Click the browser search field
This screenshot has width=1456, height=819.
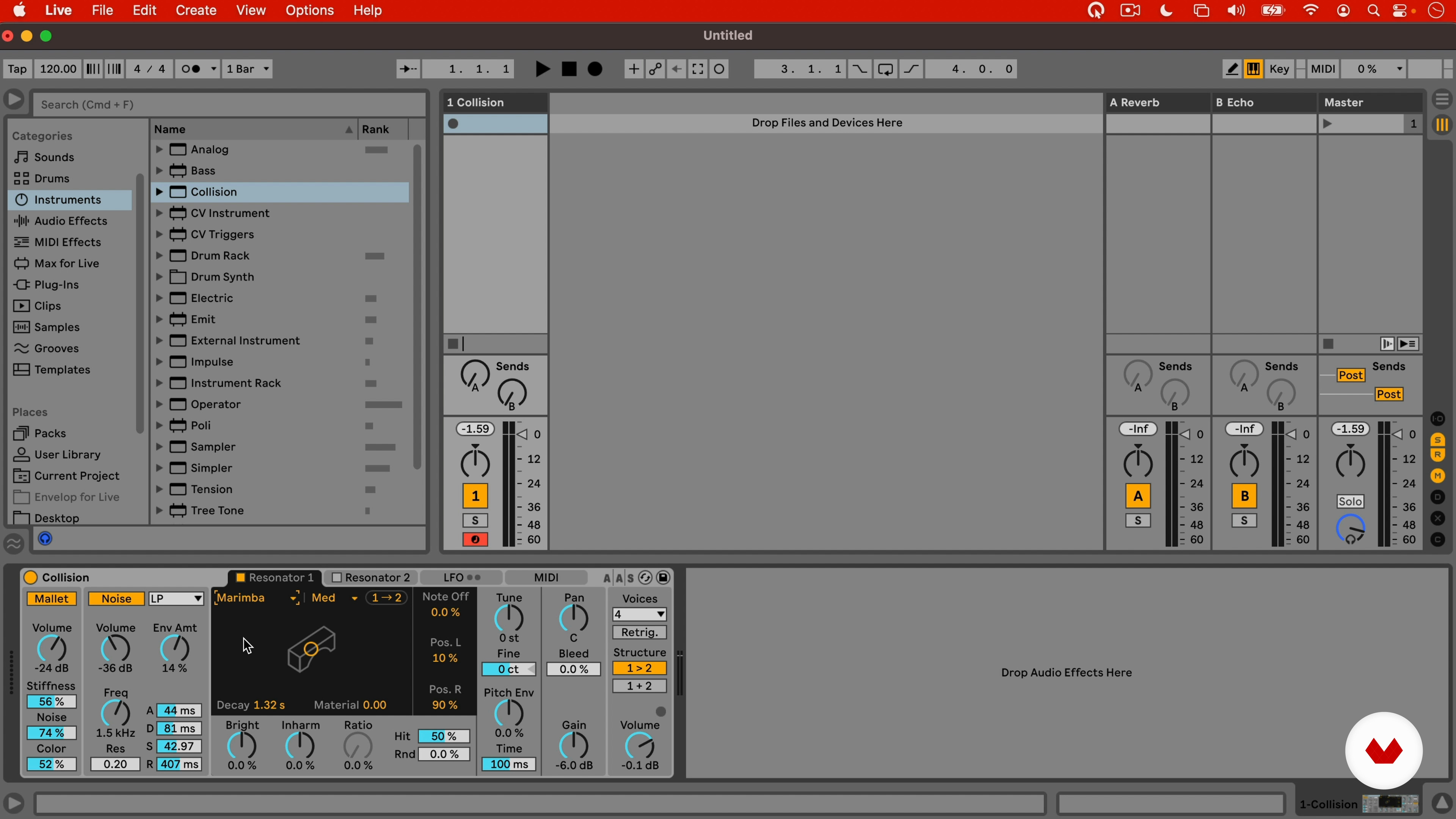tap(229, 105)
